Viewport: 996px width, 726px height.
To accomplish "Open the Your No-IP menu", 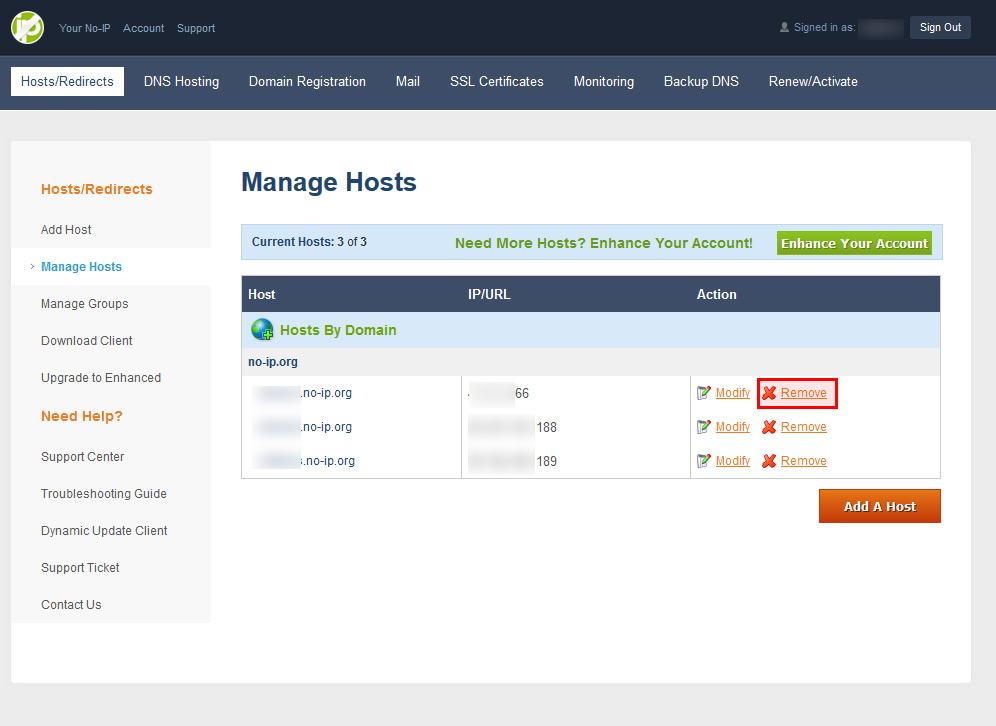I will click(84, 28).
